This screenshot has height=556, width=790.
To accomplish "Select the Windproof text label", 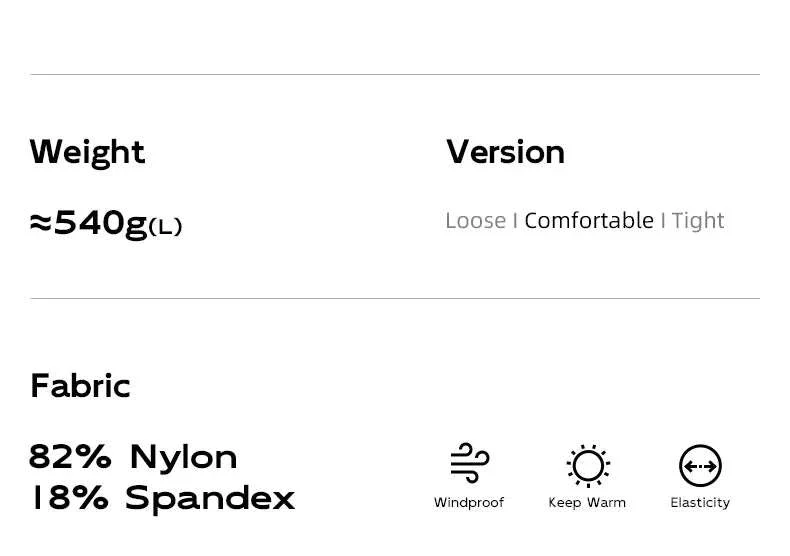I will 469,503.
